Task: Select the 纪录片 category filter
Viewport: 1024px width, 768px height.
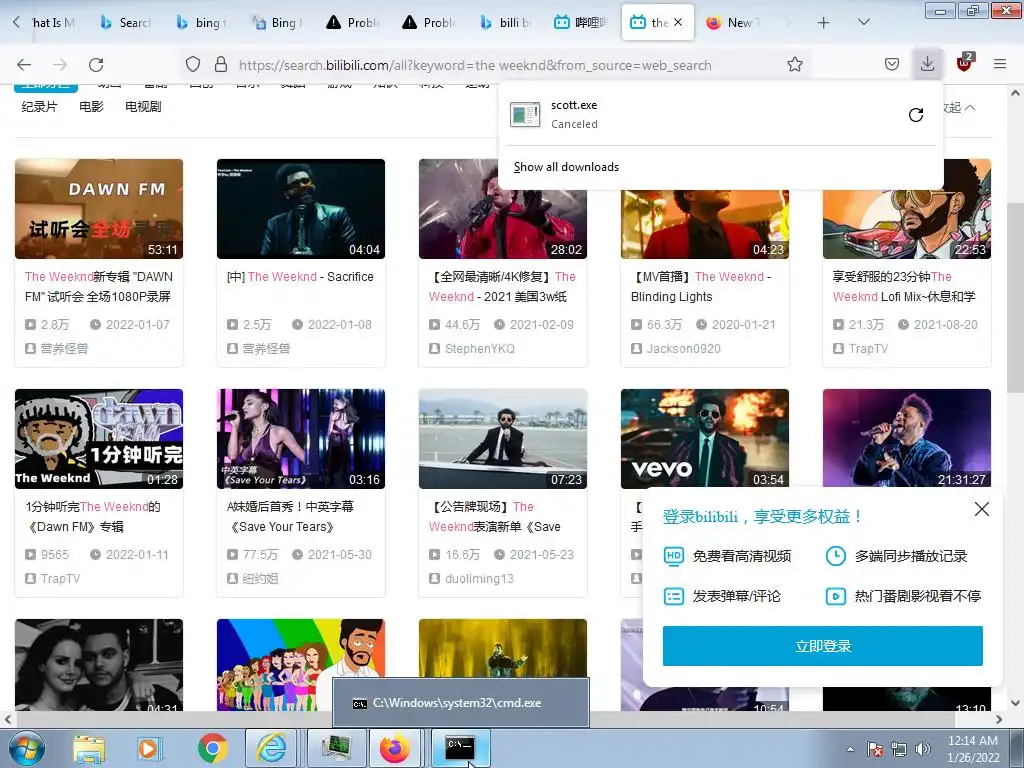Action: click(x=39, y=106)
